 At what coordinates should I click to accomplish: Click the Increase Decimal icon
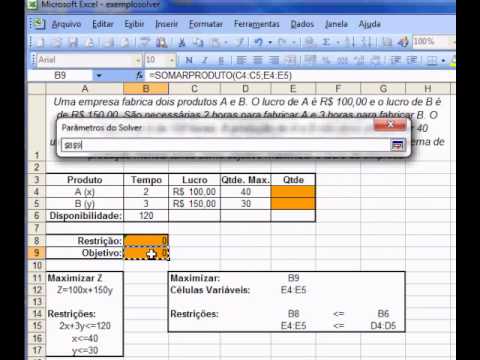click(359, 60)
